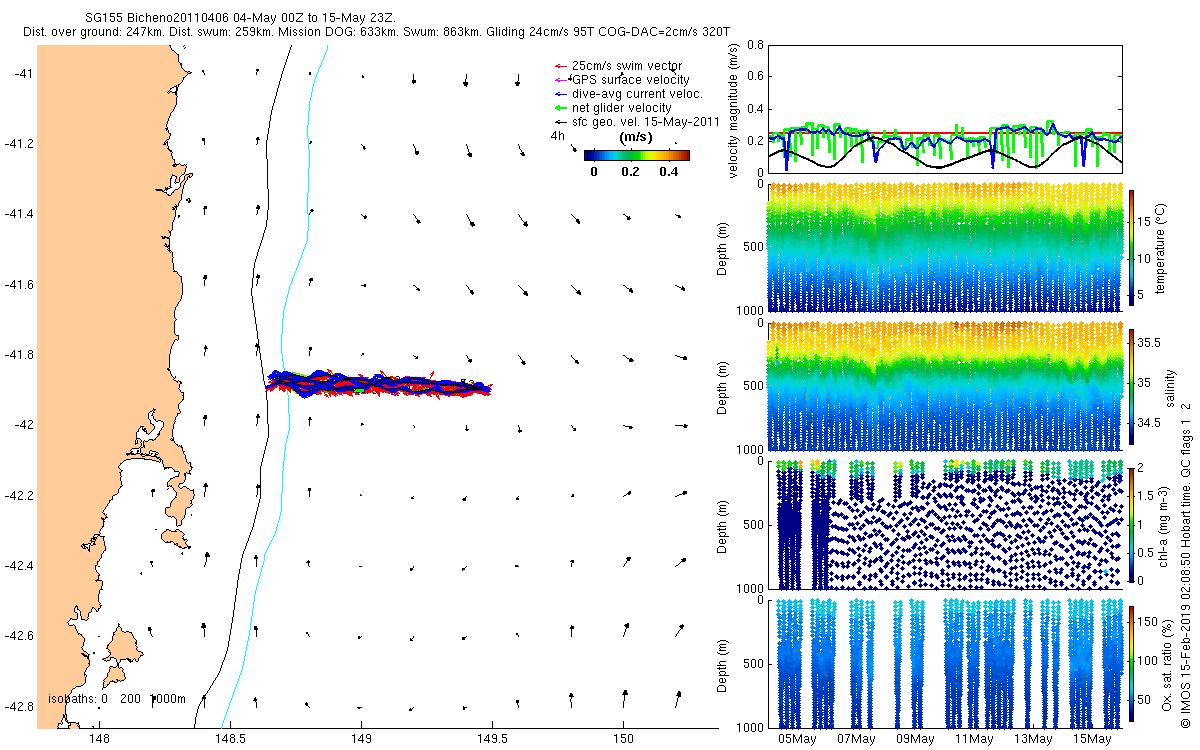Click the salinity depth-section plot
Image resolution: width=1200 pixels, height=750 pixels.
[945, 386]
